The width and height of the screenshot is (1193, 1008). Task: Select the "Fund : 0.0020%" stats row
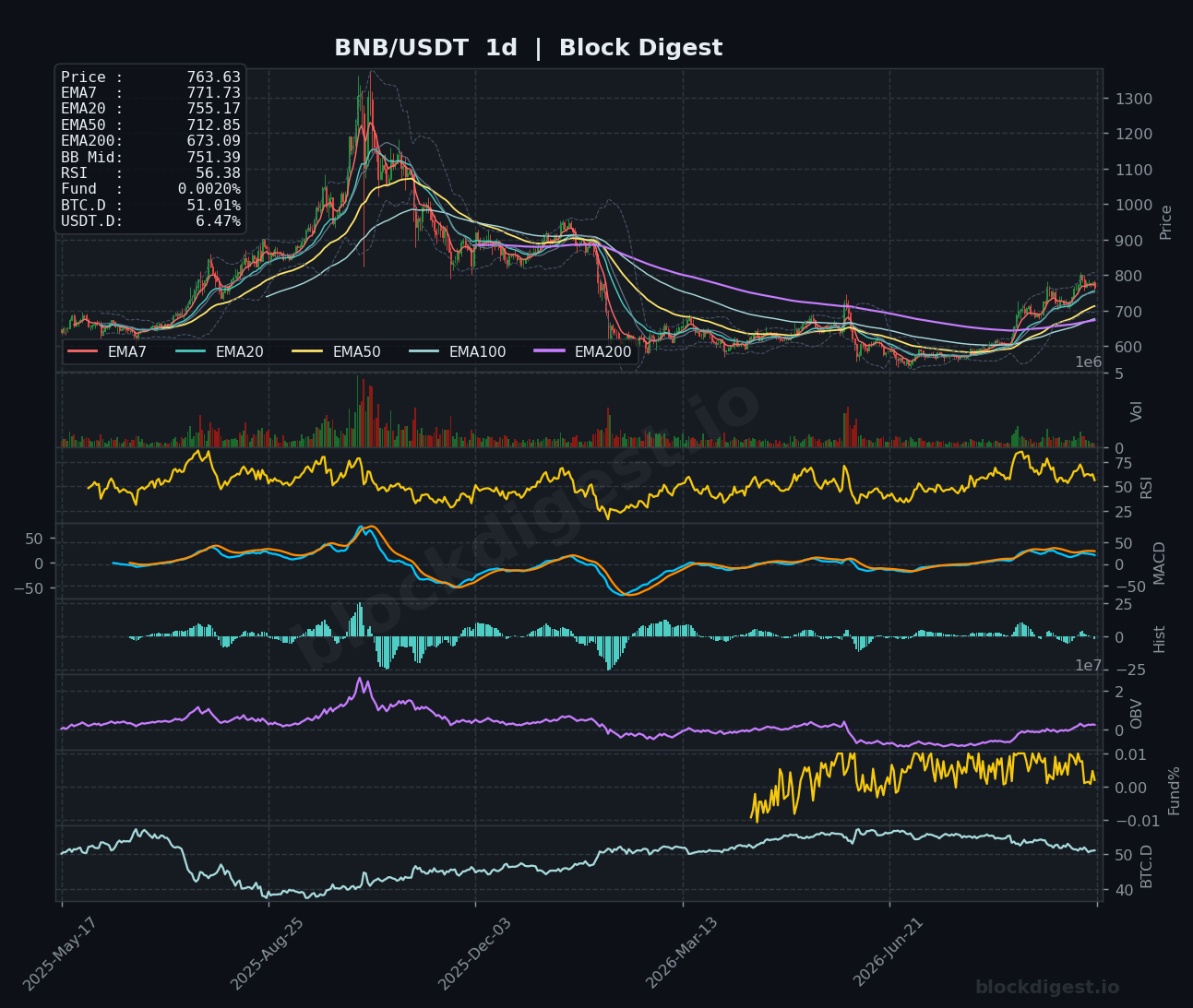tap(150, 189)
